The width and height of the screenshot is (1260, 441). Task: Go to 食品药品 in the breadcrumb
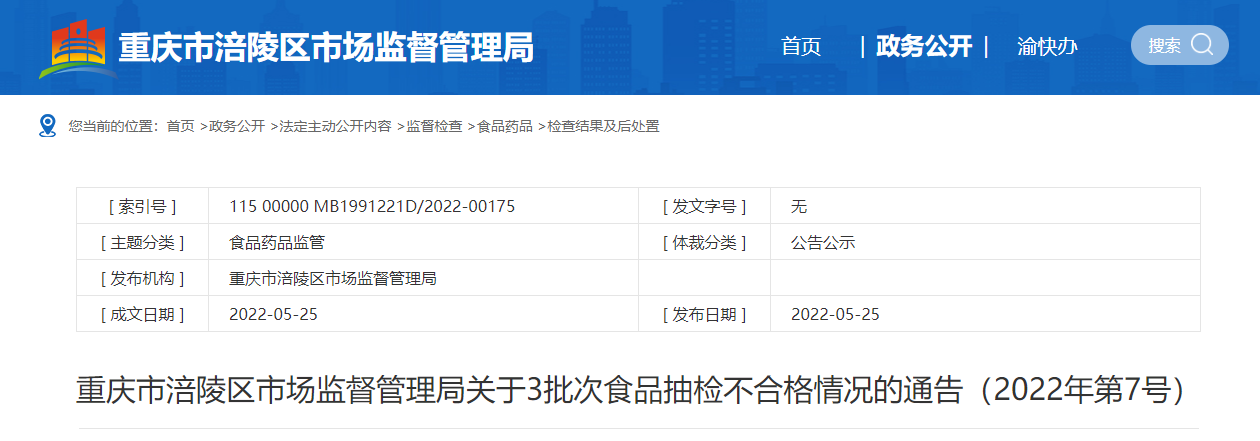point(505,126)
